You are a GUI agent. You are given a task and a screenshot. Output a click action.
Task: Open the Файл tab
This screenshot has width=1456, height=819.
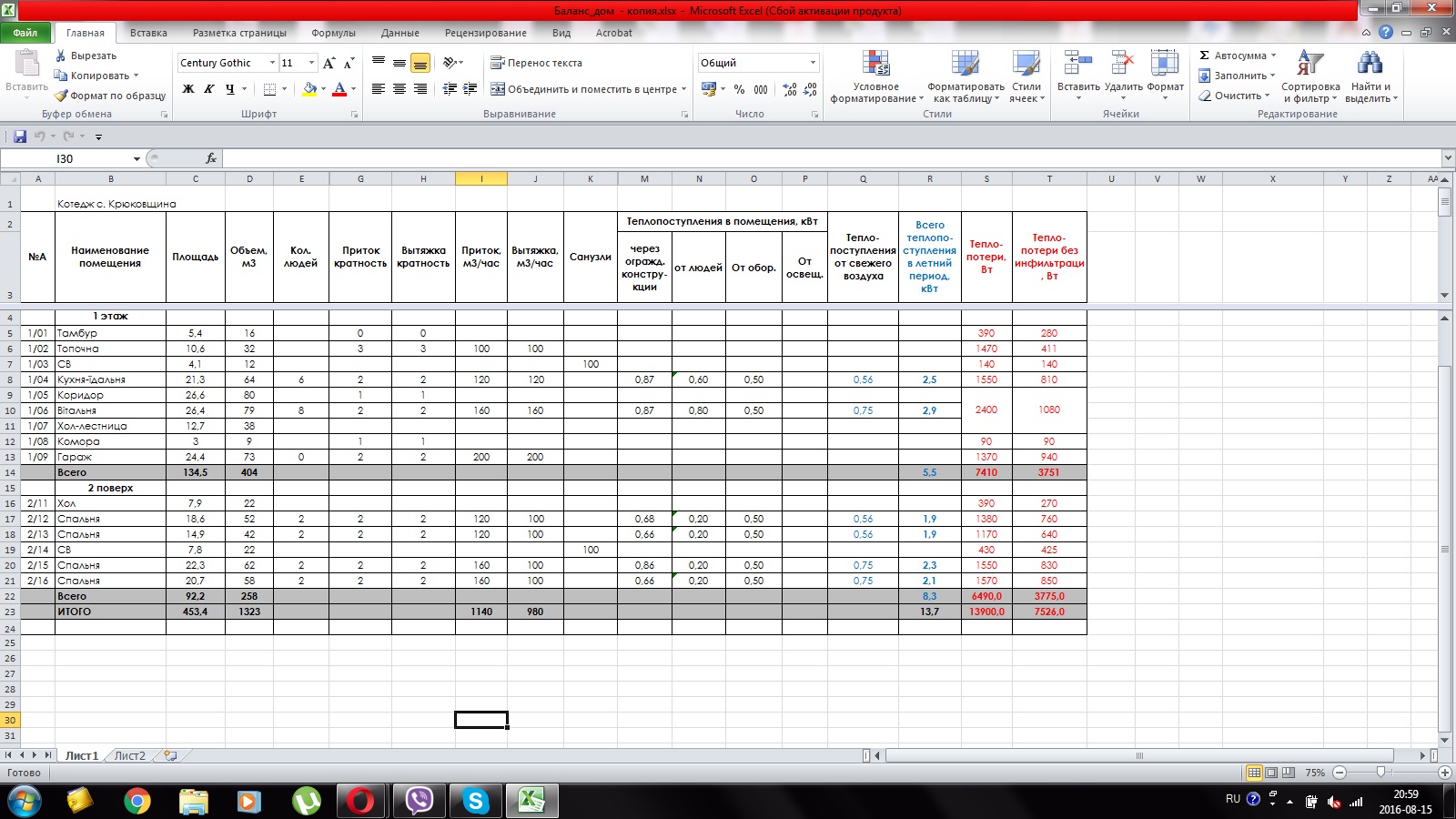pyautogui.click(x=25, y=33)
